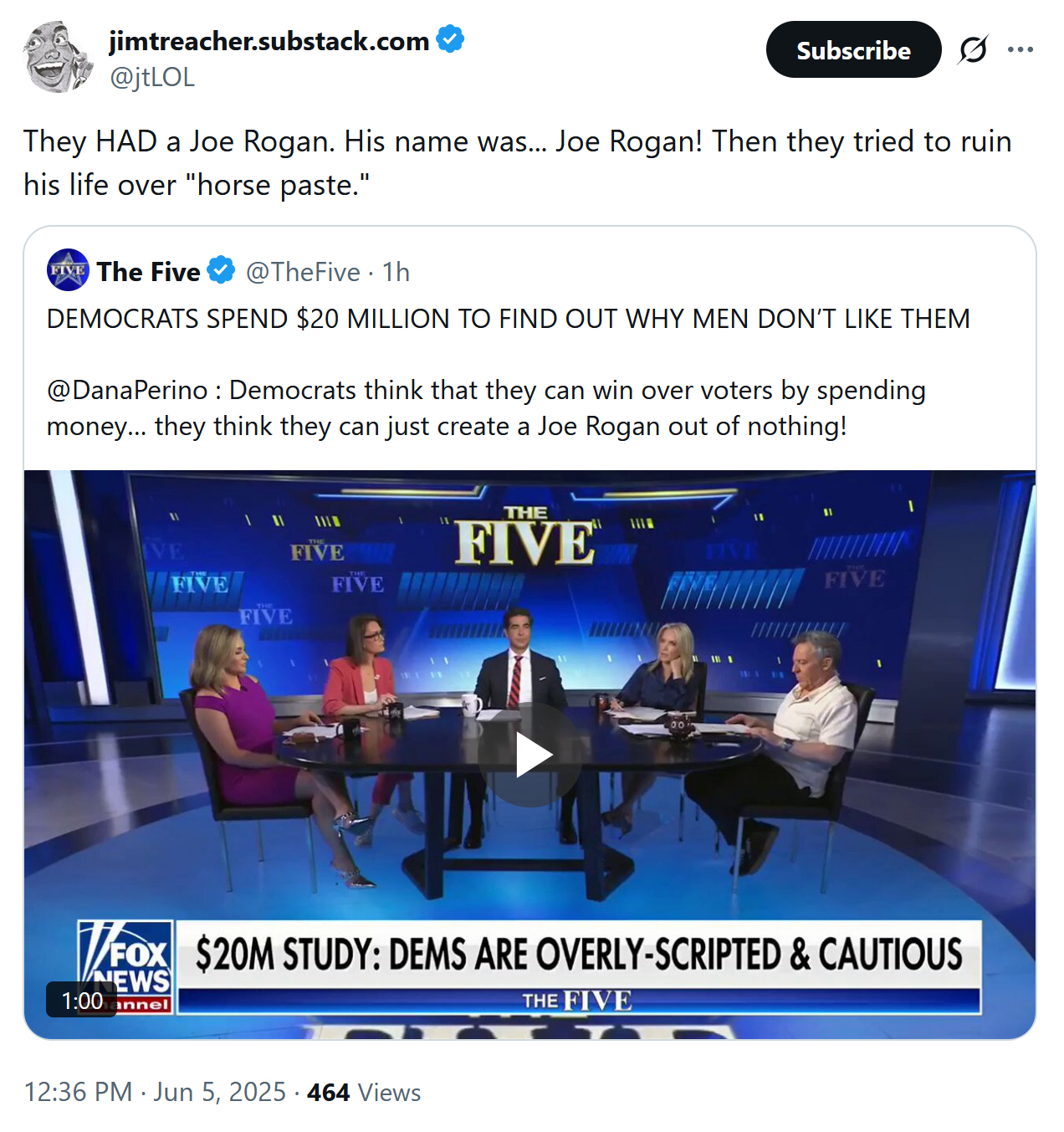Screen dimensions: 1064x1132
Task: Open jimtreacher profile avatar
Action: tap(58, 57)
